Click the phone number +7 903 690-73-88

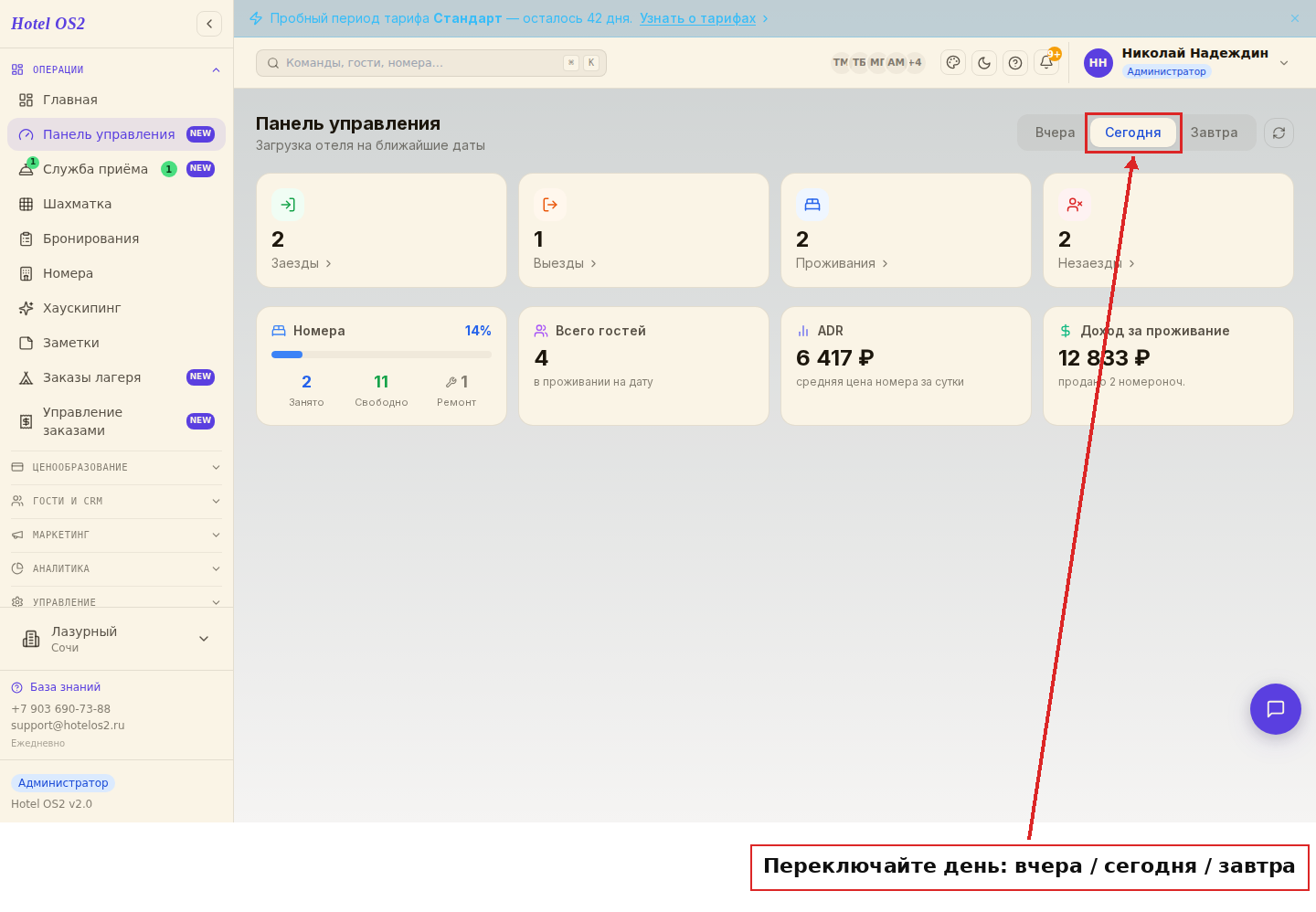[60, 709]
